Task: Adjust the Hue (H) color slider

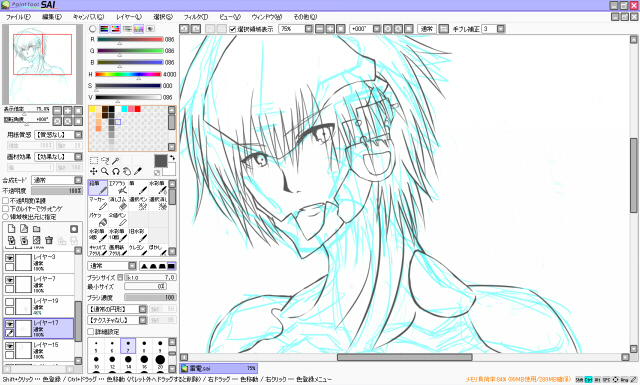Action: (x=128, y=74)
